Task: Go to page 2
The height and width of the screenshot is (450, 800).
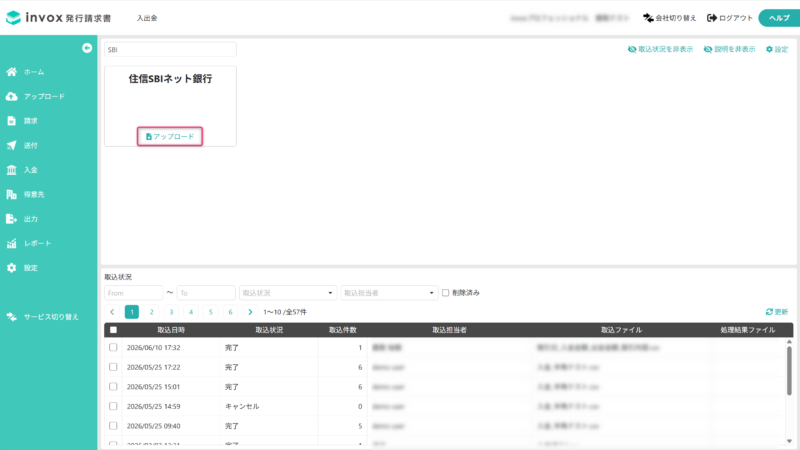Action: (x=152, y=312)
